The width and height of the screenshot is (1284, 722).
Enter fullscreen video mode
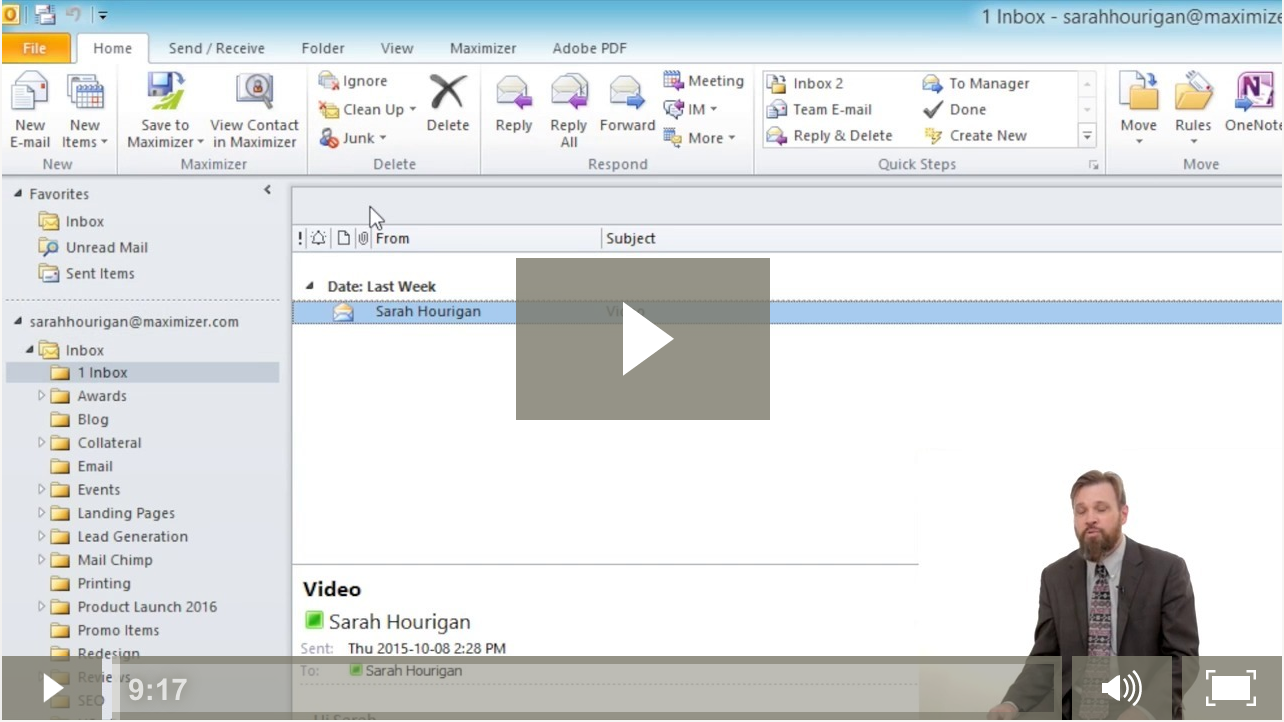pos(1231,688)
